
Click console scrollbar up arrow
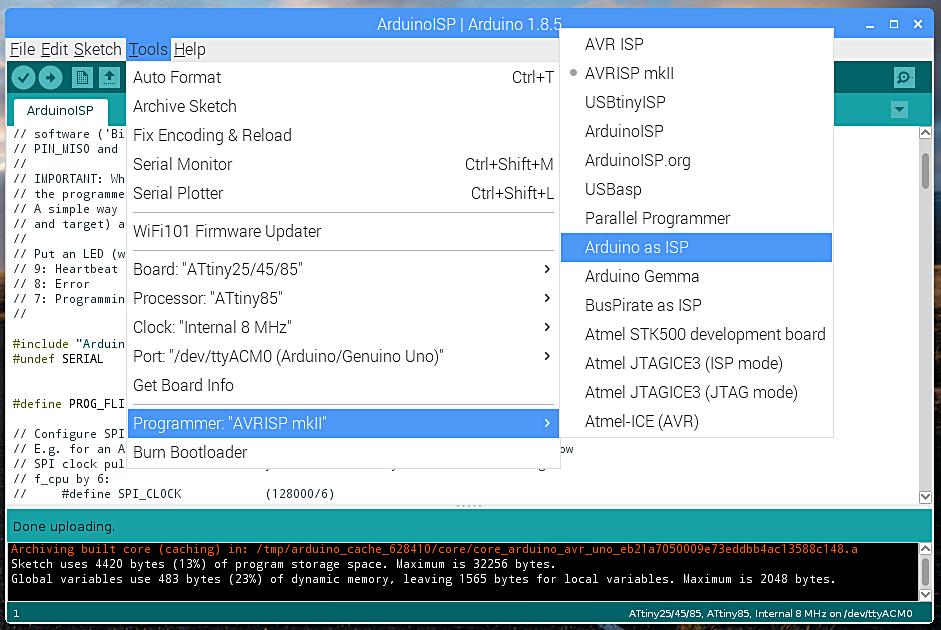pos(925,549)
